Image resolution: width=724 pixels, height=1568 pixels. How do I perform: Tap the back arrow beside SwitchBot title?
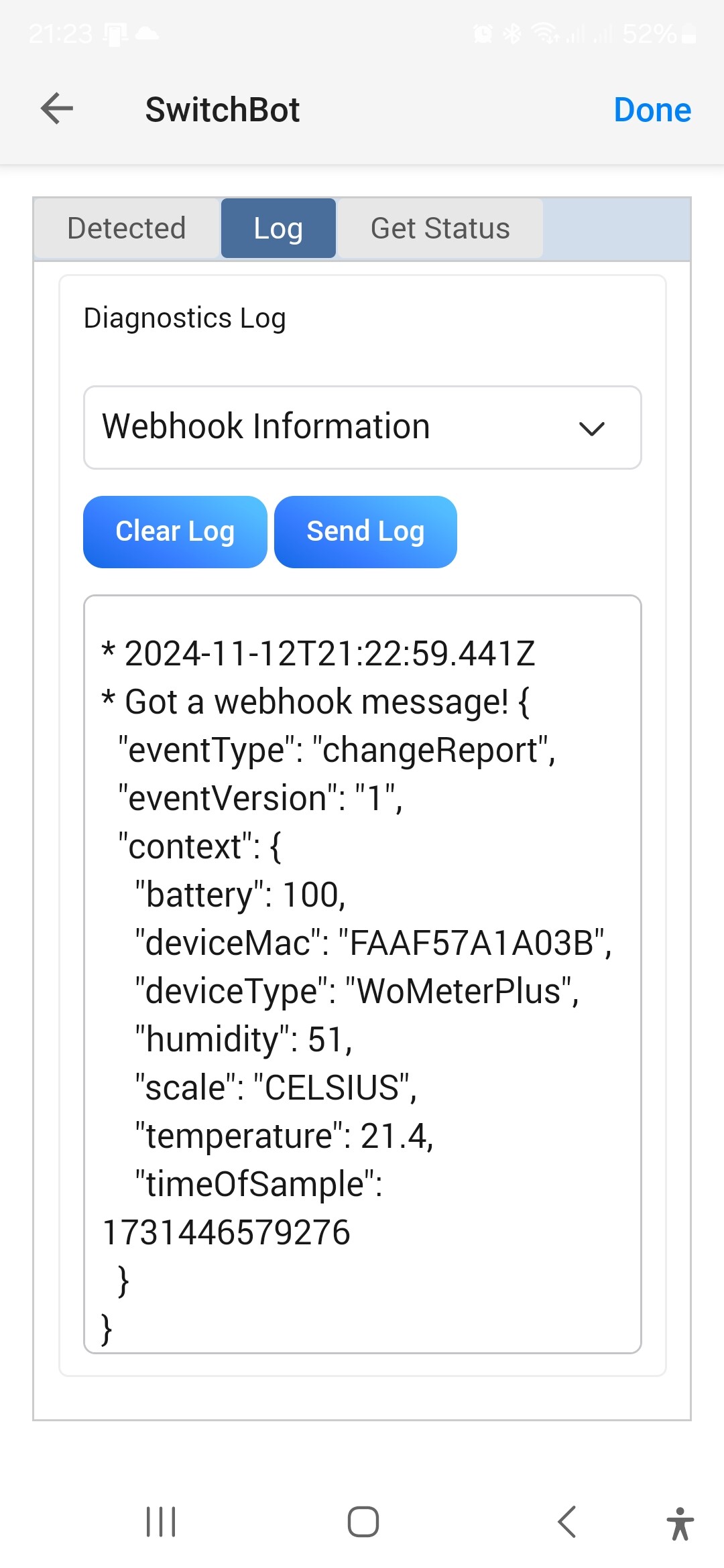[57, 109]
